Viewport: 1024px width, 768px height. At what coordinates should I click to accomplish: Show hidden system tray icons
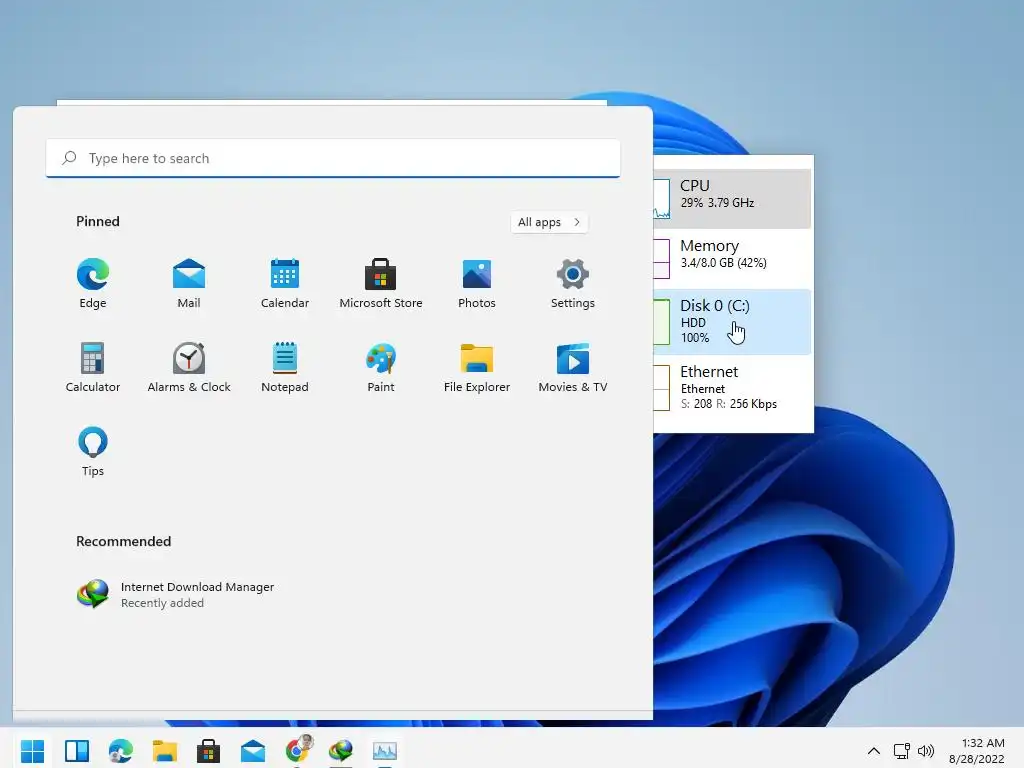(874, 751)
